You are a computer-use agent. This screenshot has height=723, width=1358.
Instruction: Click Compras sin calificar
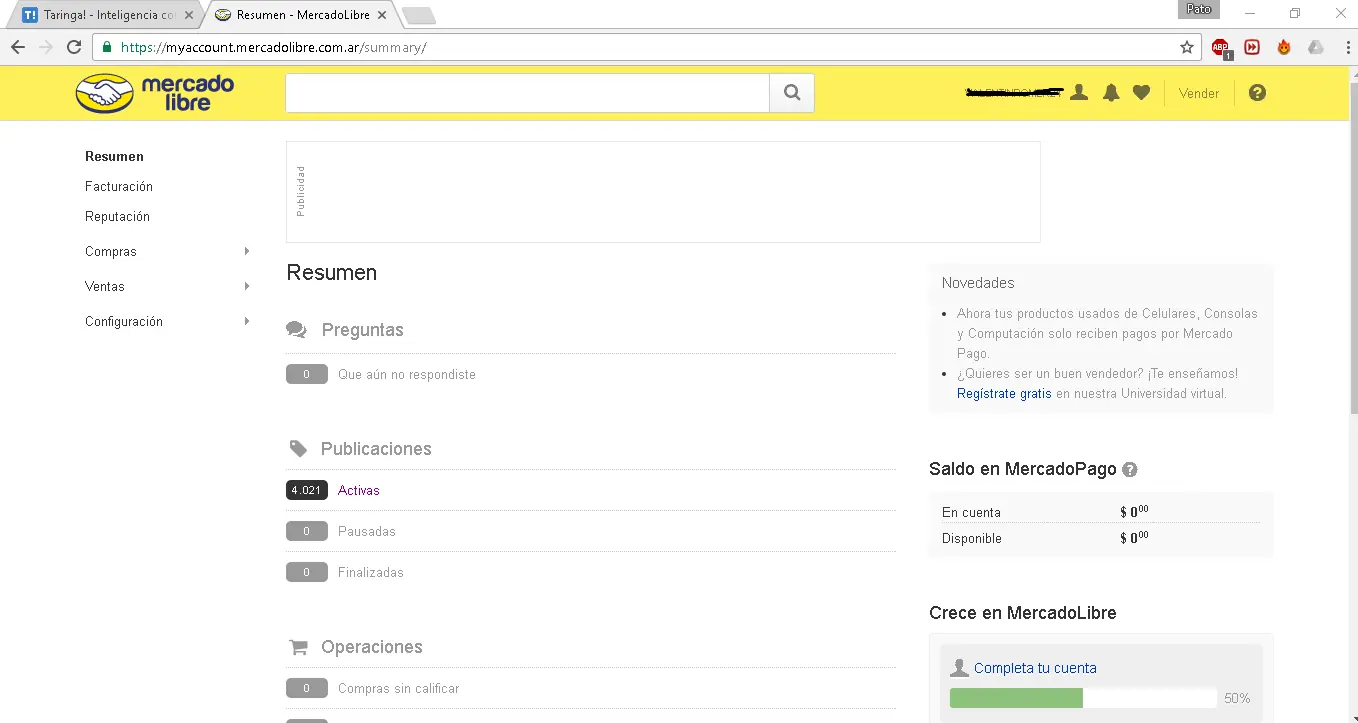click(x=399, y=688)
